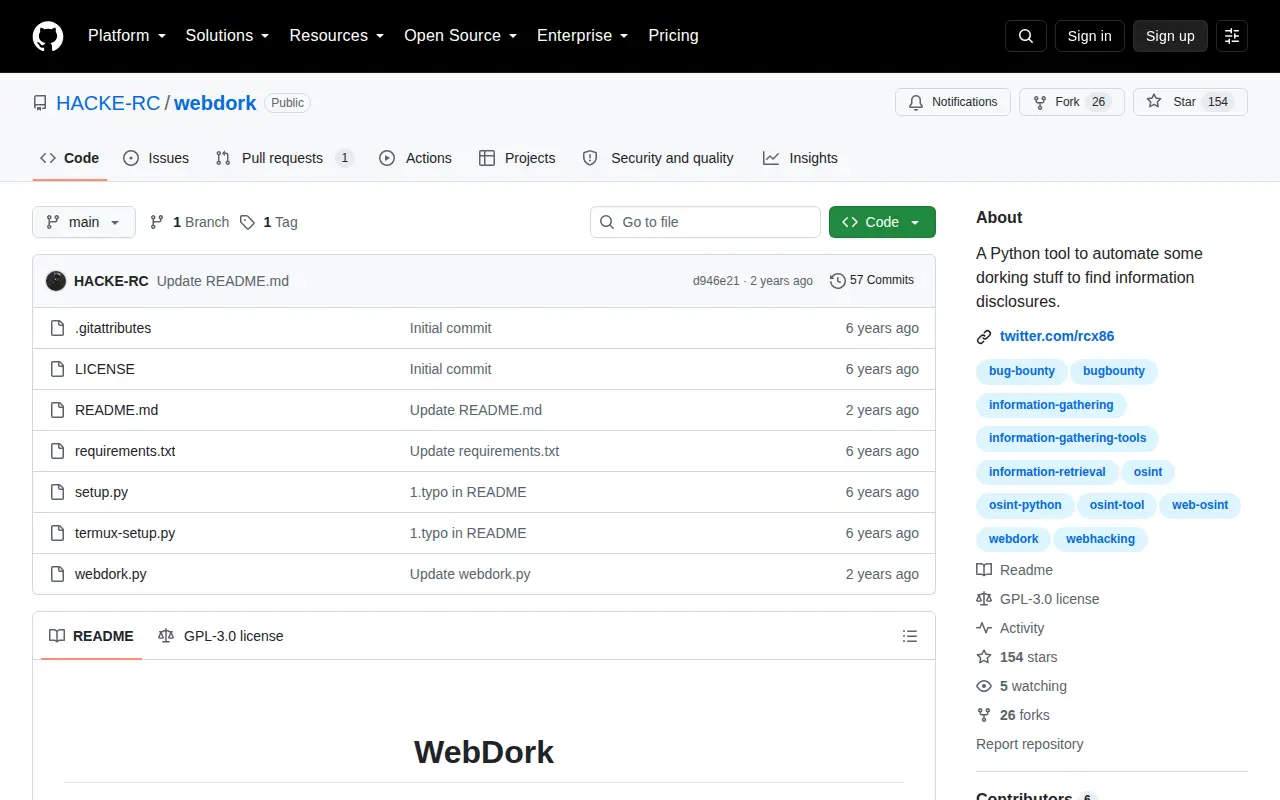Image resolution: width=1280 pixels, height=800 pixels.
Task: Open webdork repository name link
Action: [x=216, y=103]
